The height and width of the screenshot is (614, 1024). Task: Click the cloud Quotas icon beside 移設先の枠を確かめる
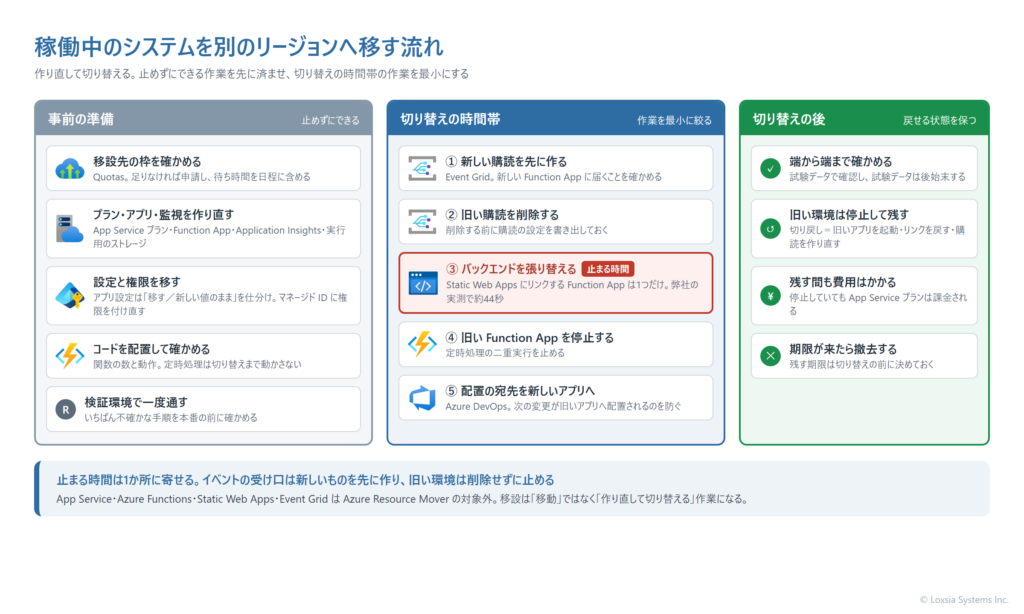click(70, 169)
